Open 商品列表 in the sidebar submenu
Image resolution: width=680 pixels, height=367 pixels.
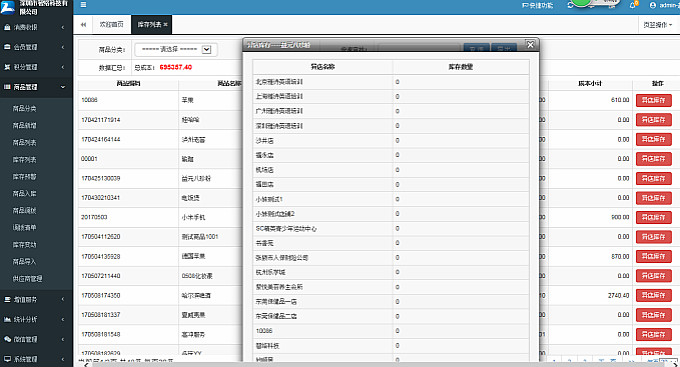[24, 142]
